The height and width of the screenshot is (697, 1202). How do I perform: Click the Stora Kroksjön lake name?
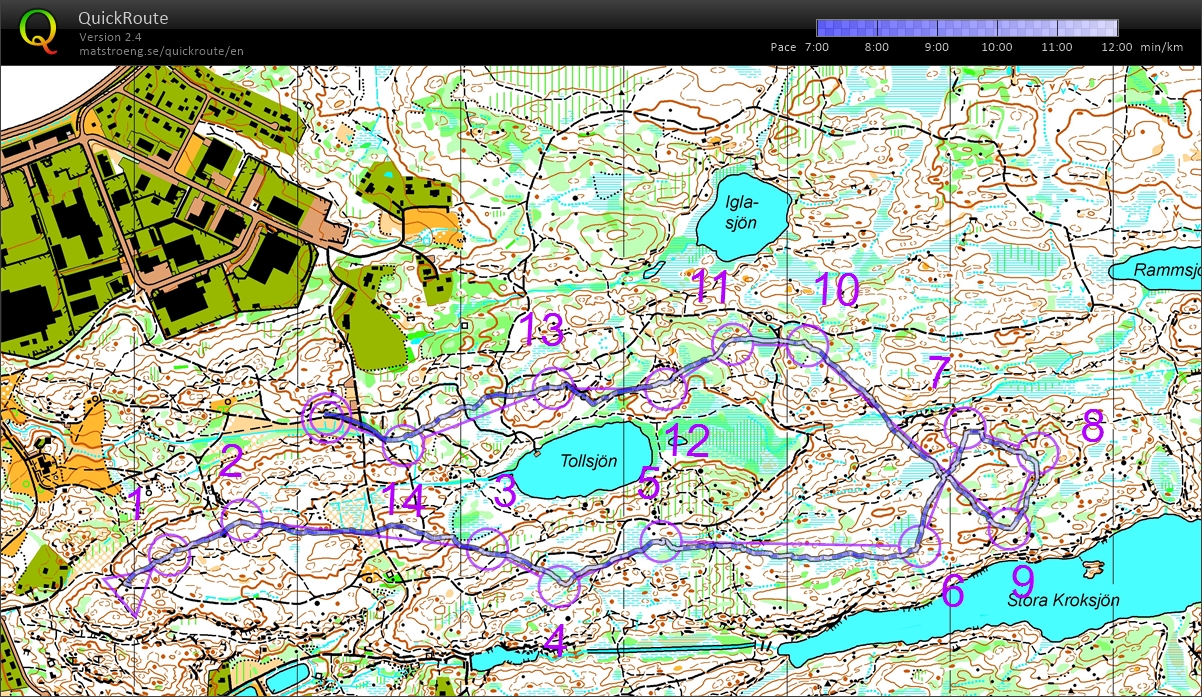point(1063,600)
